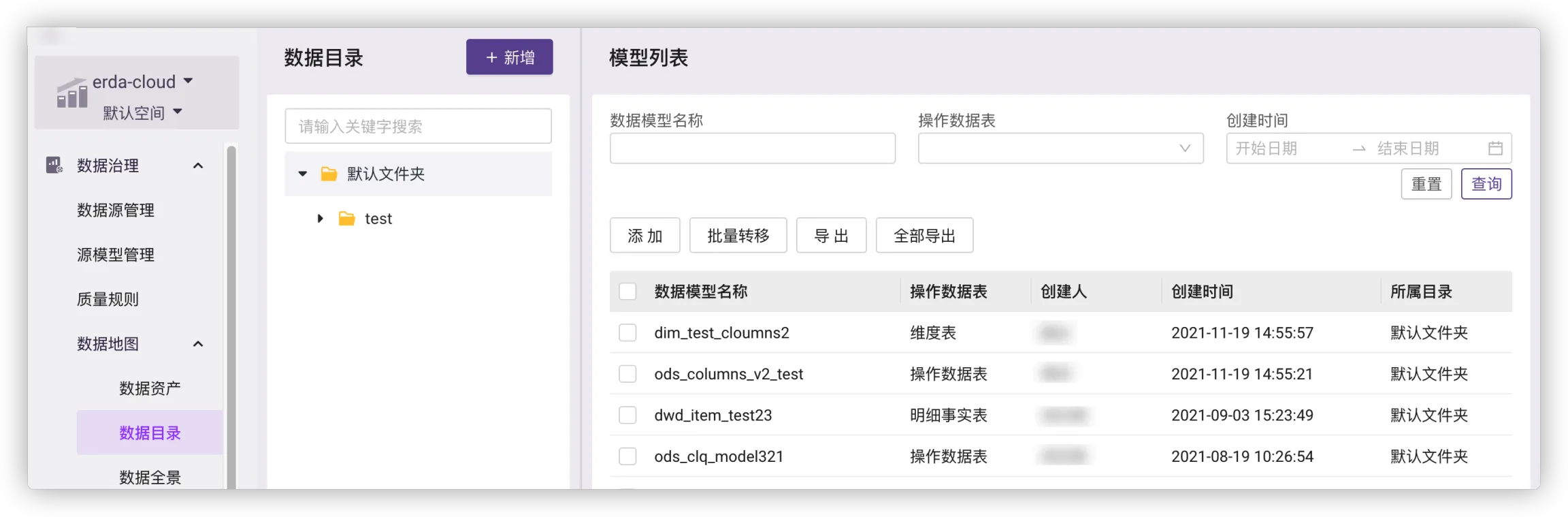Focus the 数据模型名称 filter input
The width and height of the screenshot is (1568, 517).
point(752,148)
